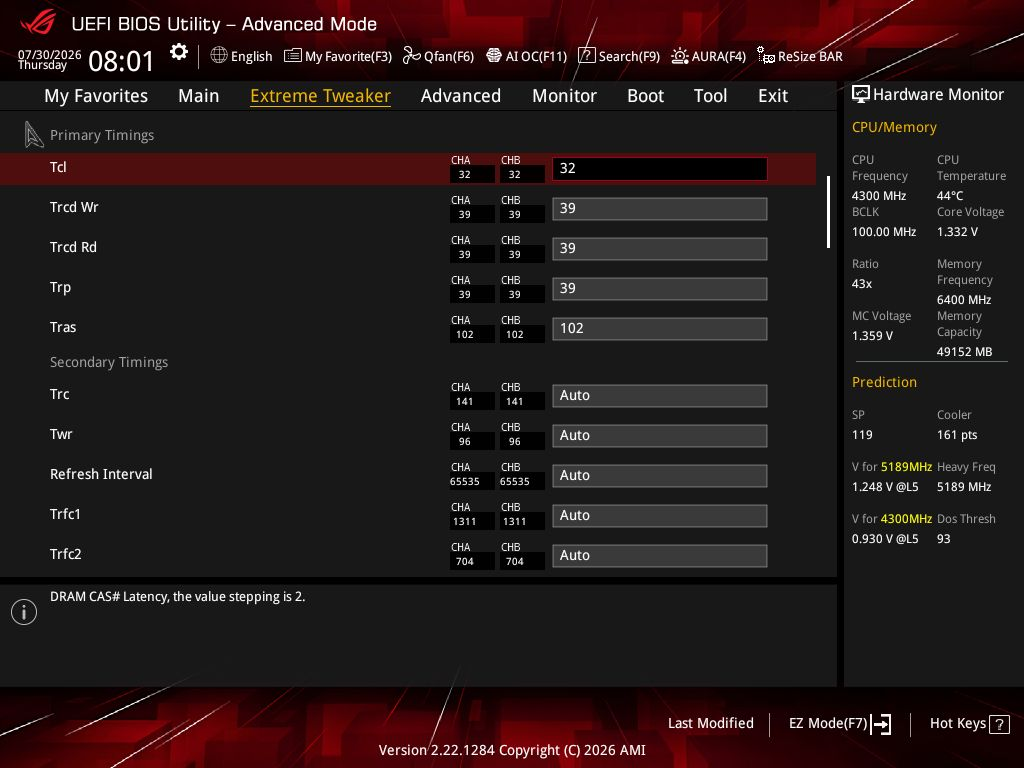Click the ReSize BAR chip icon

coord(765,56)
